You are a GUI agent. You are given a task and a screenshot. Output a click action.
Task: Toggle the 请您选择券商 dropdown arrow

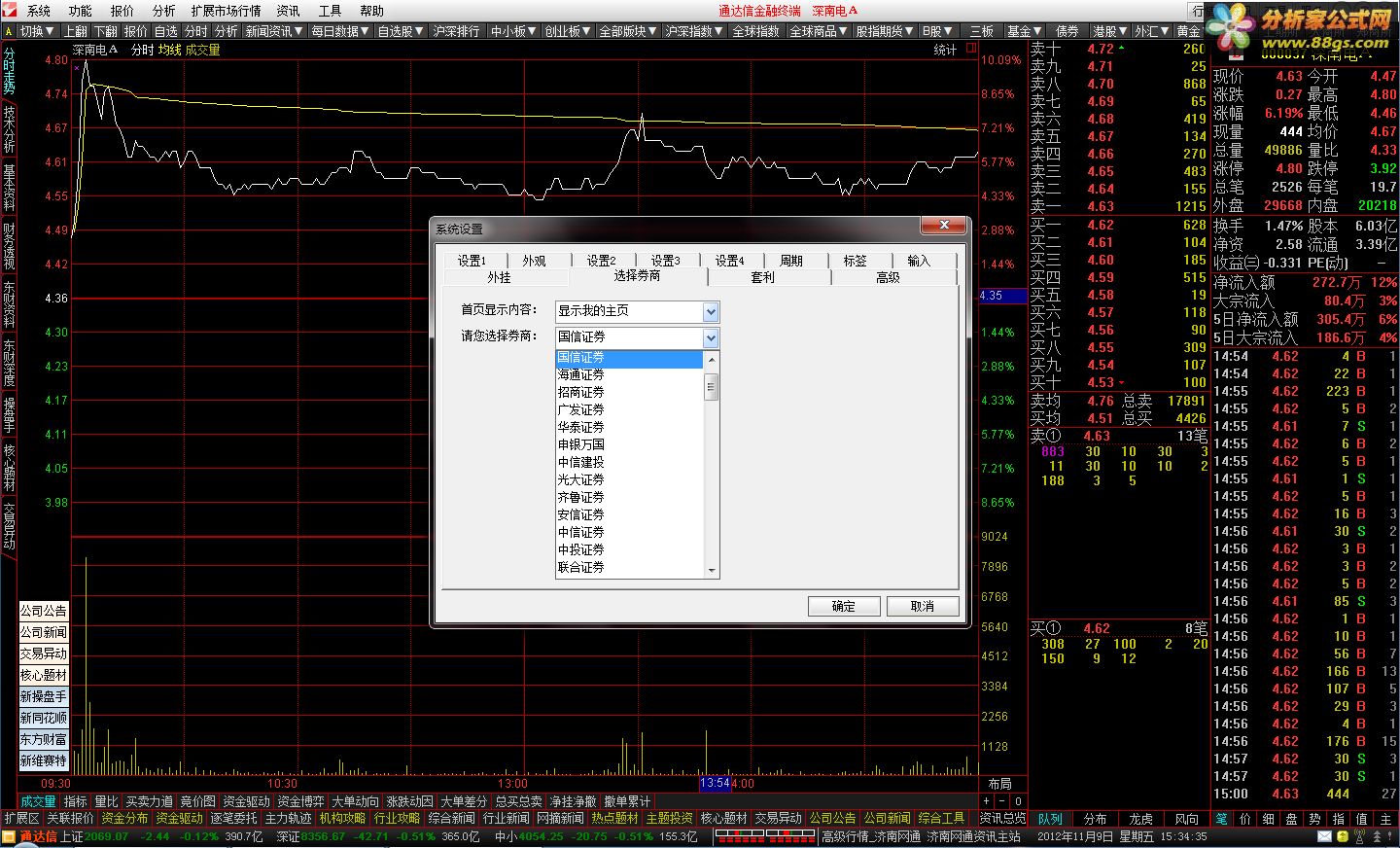[711, 337]
